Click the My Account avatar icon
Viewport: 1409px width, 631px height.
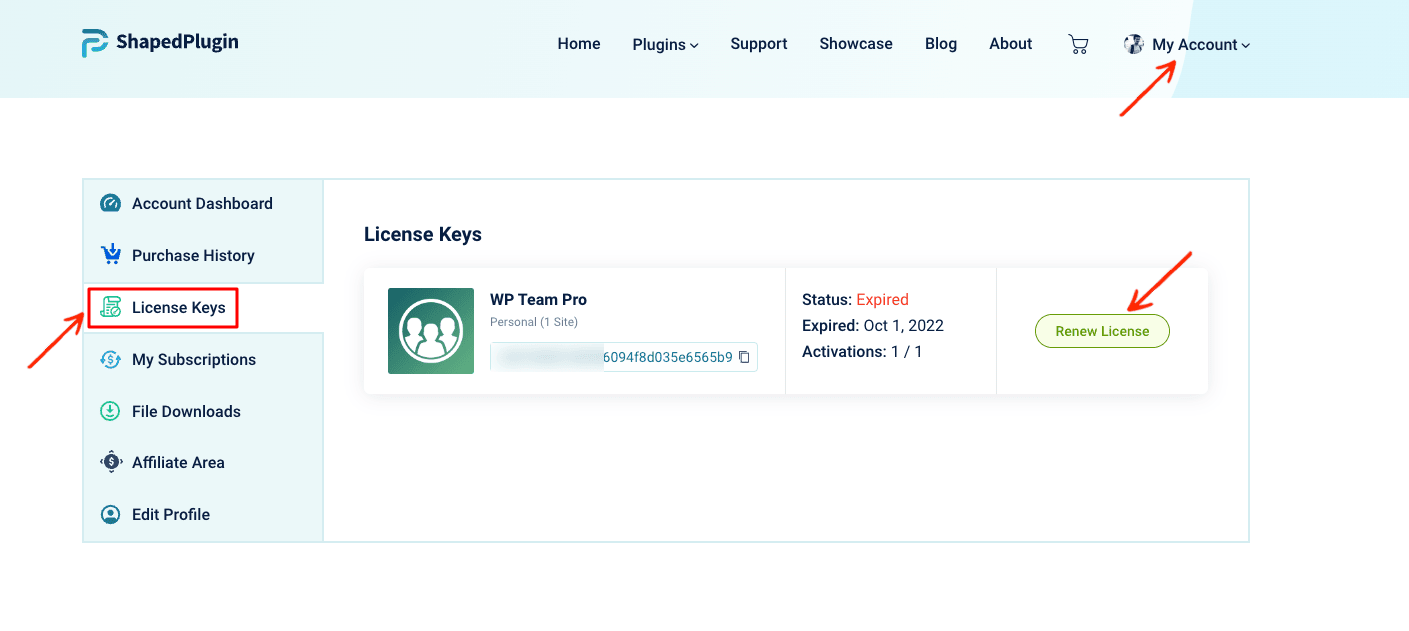1134,44
